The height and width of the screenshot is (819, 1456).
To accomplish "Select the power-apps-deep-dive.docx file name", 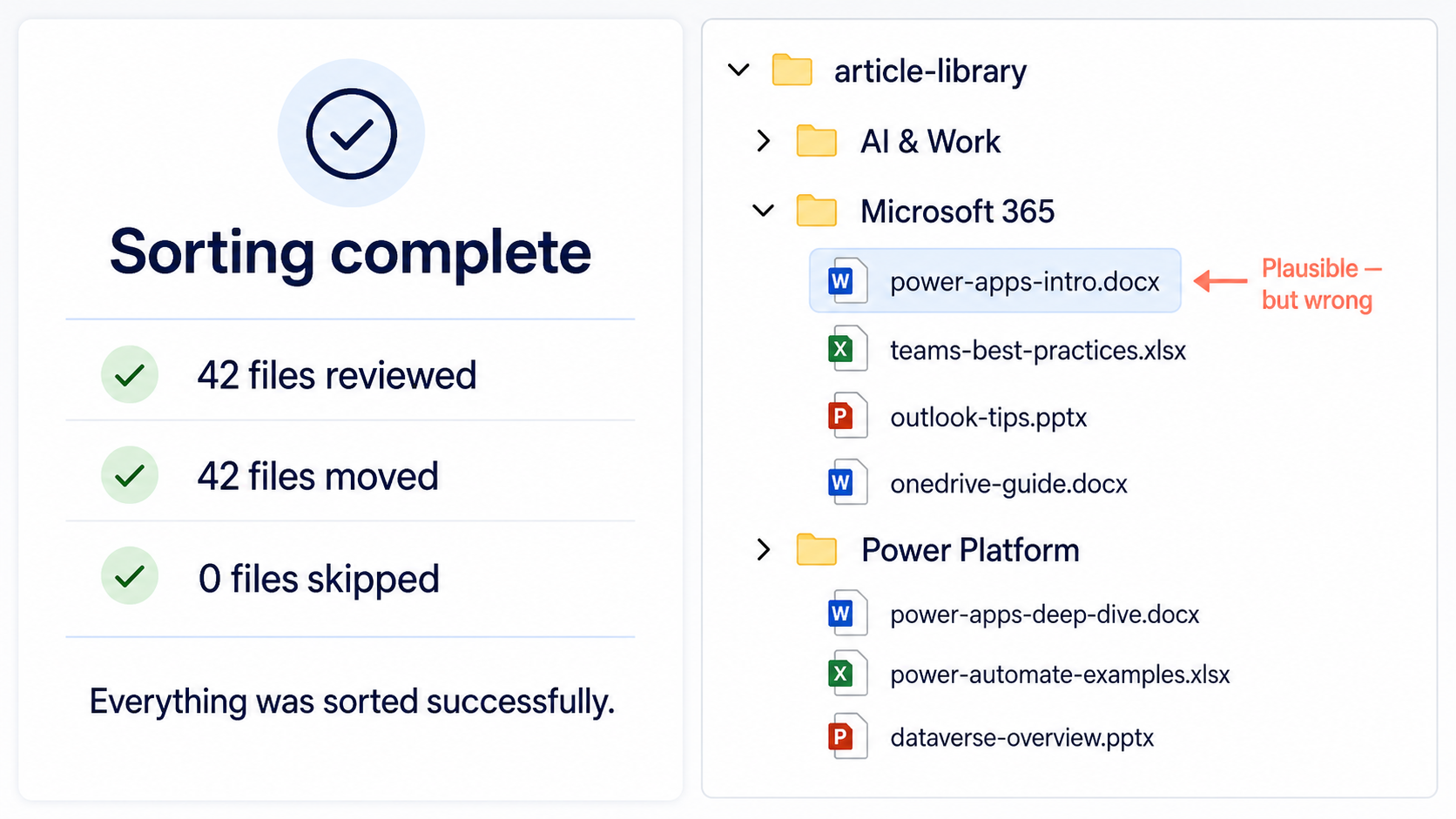I will coord(1044,614).
